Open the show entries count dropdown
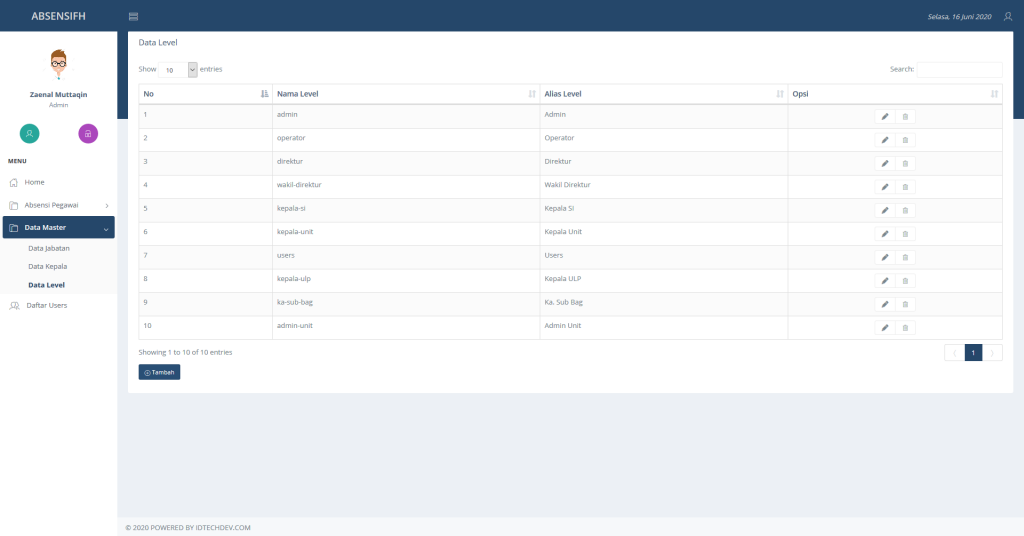1024x536 pixels. pos(178,70)
